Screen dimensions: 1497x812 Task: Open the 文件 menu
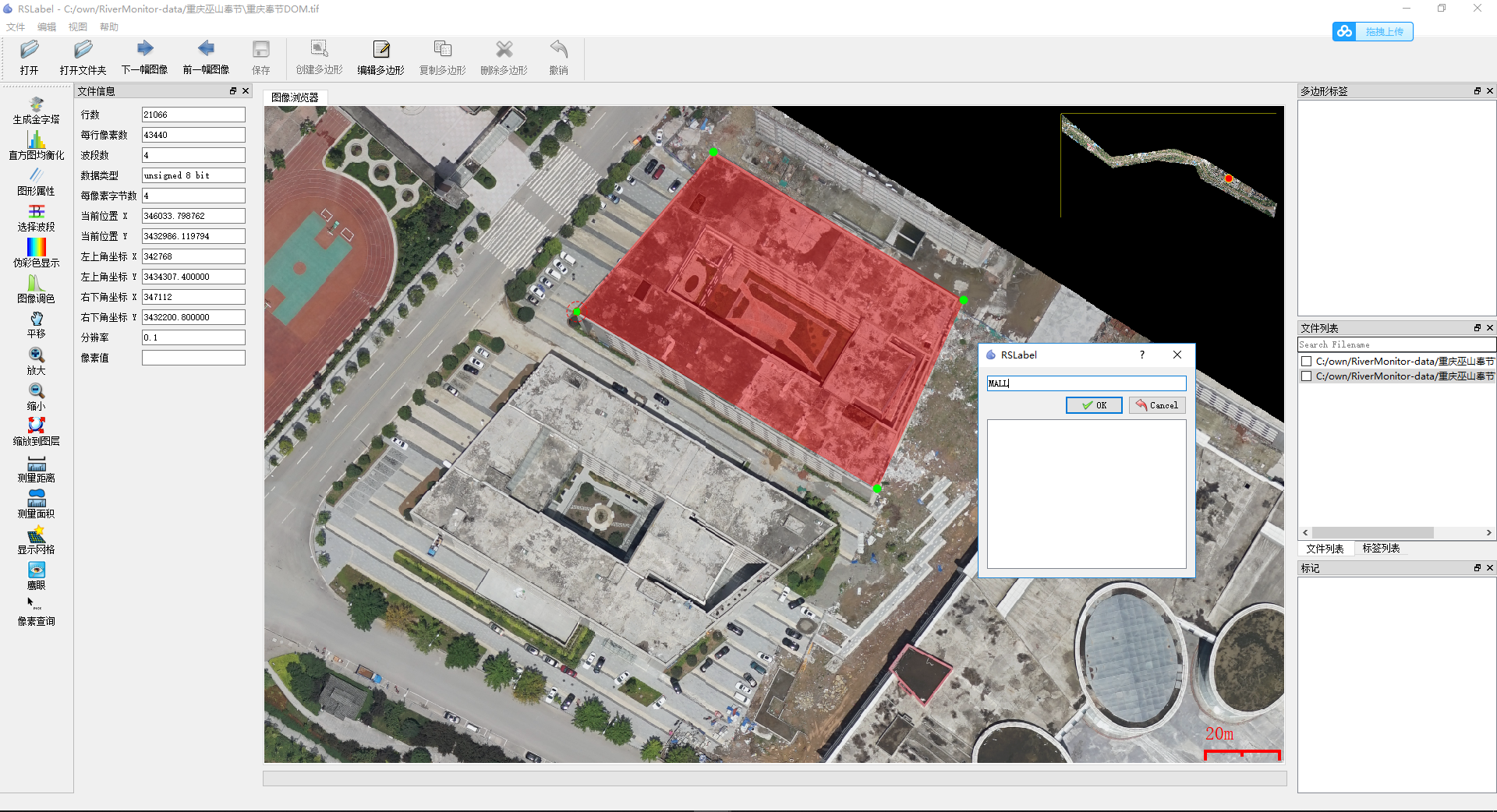(x=16, y=27)
